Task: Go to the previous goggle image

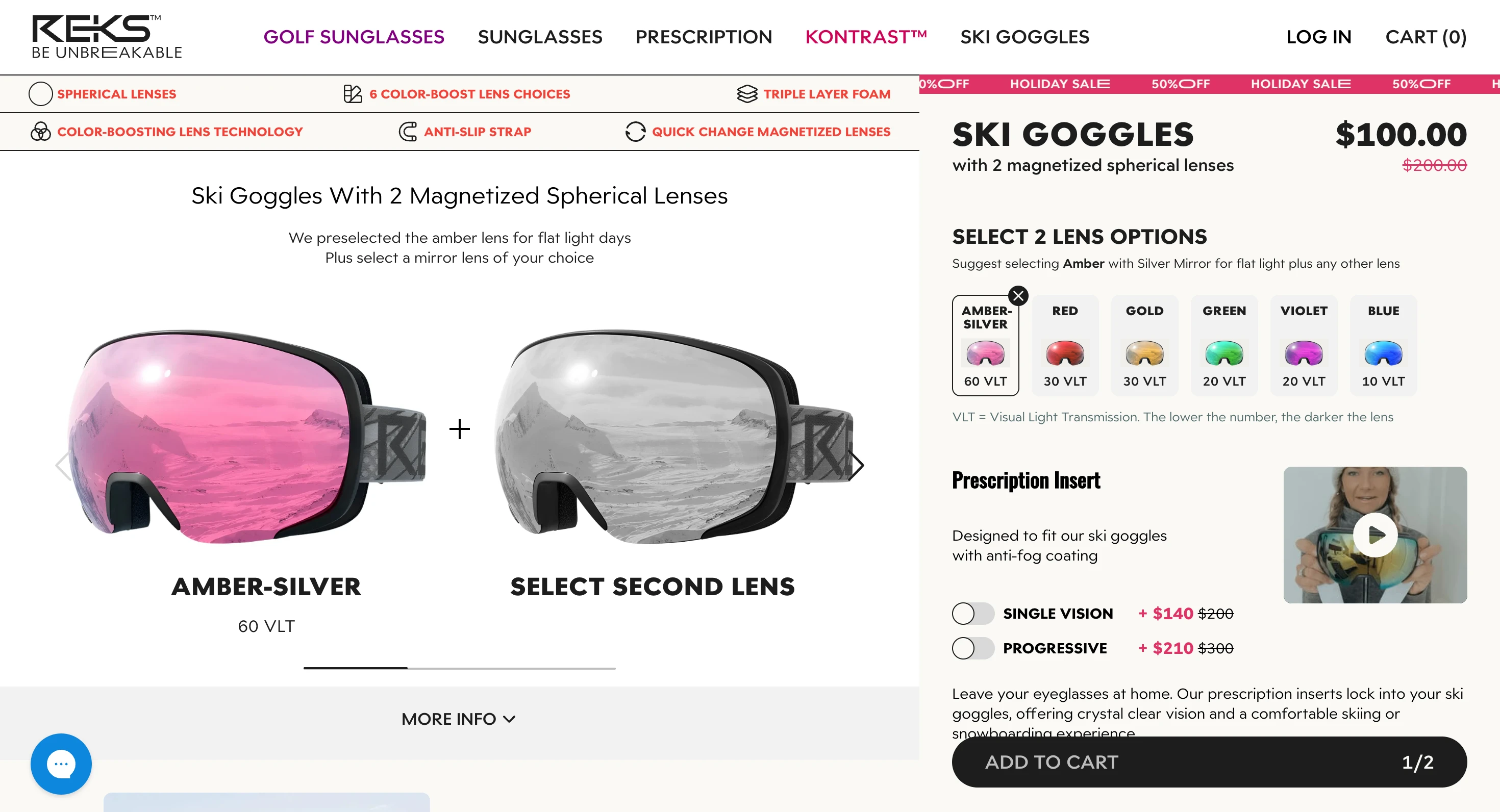Action: (63, 465)
